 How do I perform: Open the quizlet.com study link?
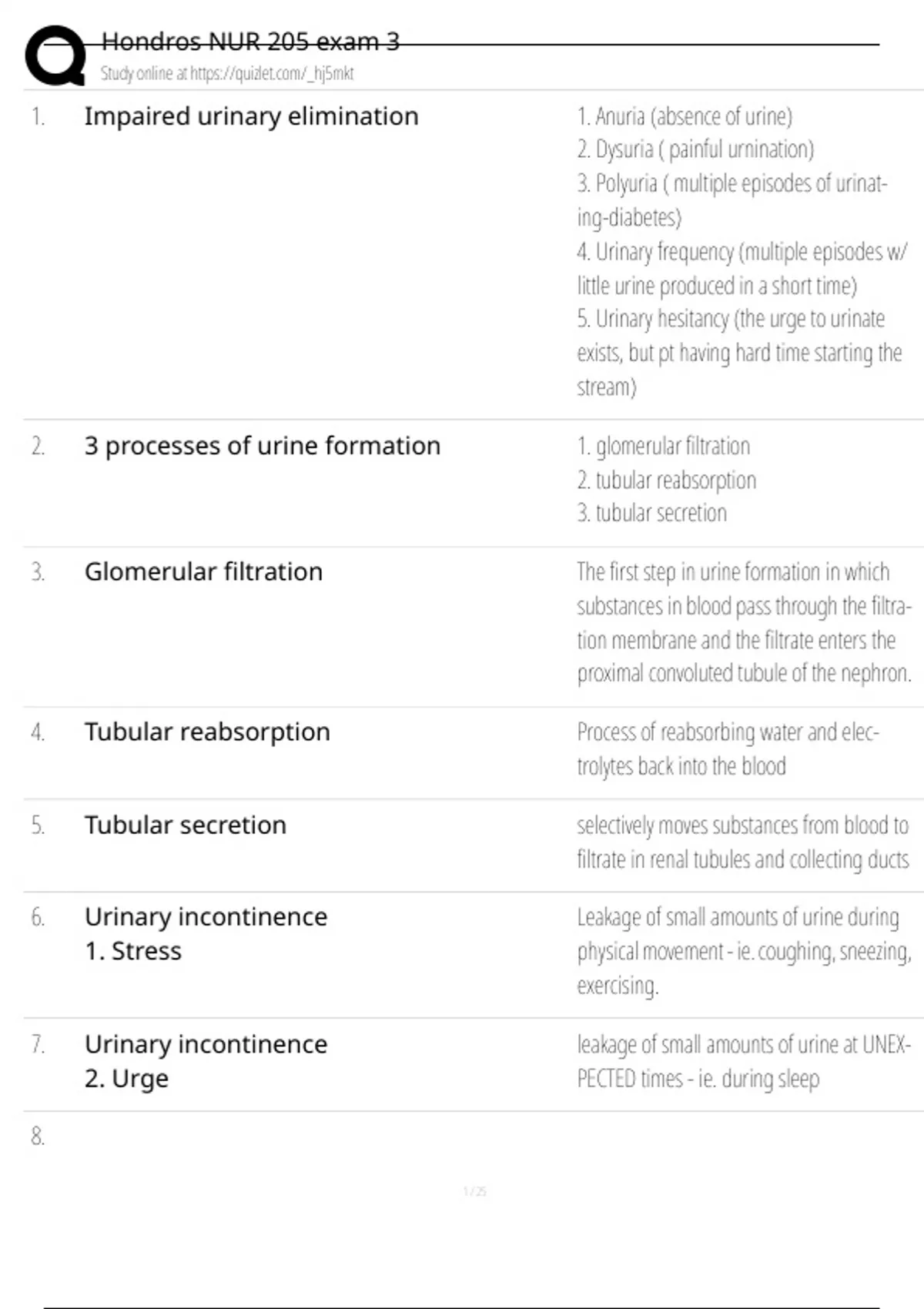pyautogui.click(x=227, y=74)
